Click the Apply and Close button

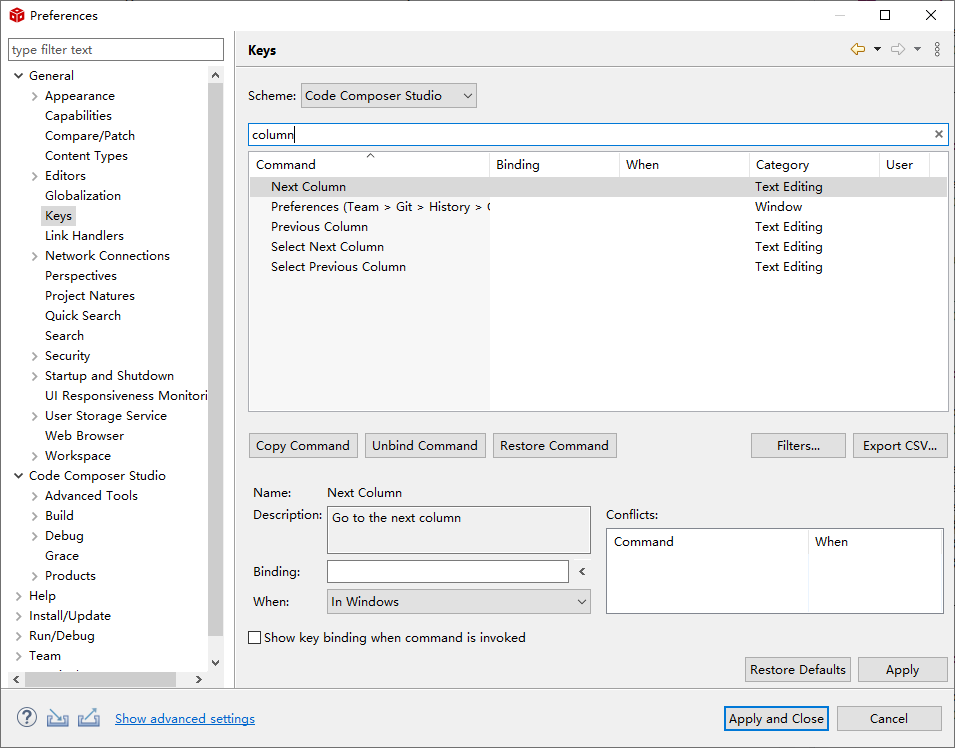click(776, 718)
